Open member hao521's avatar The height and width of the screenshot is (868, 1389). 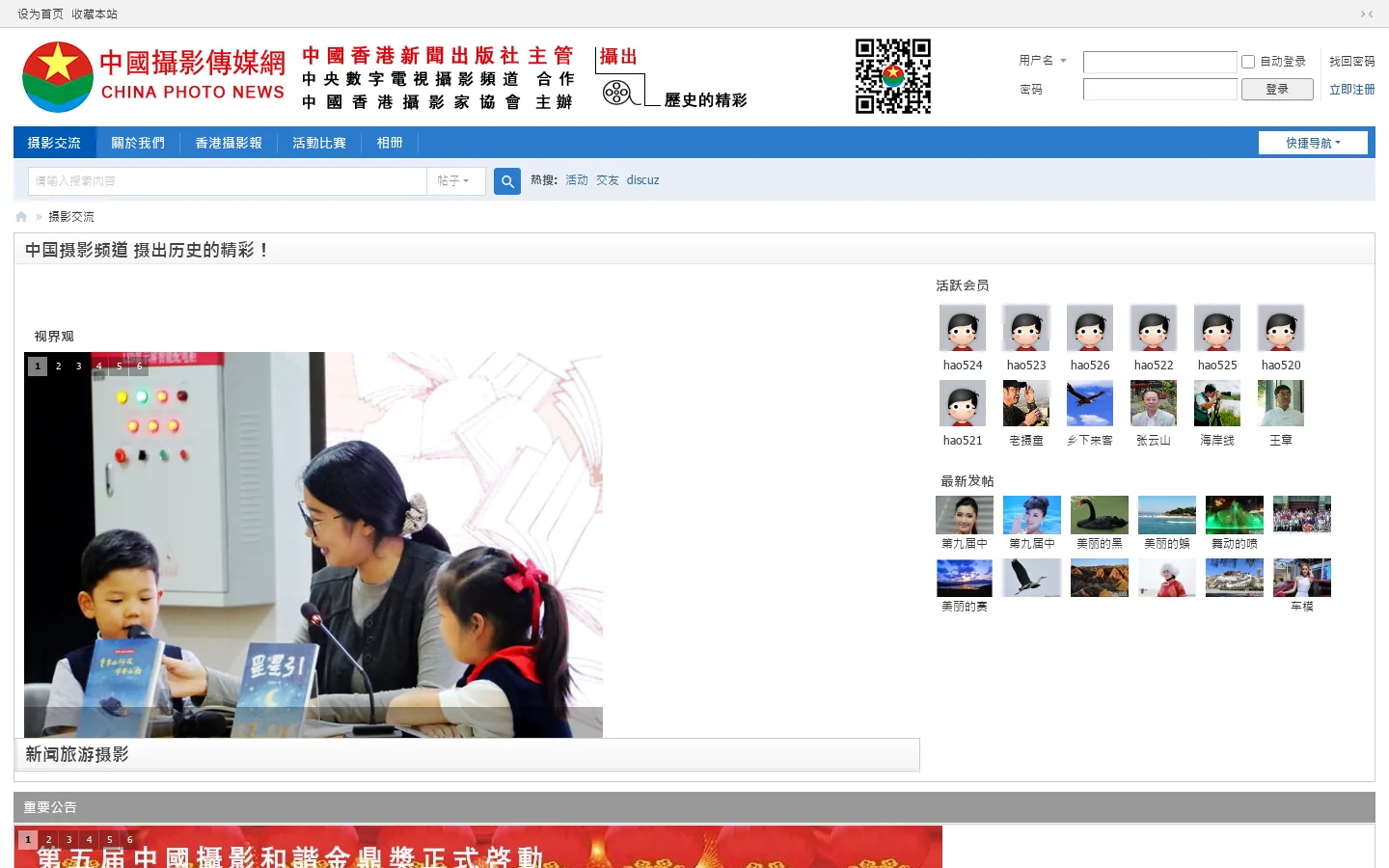tap(963, 403)
